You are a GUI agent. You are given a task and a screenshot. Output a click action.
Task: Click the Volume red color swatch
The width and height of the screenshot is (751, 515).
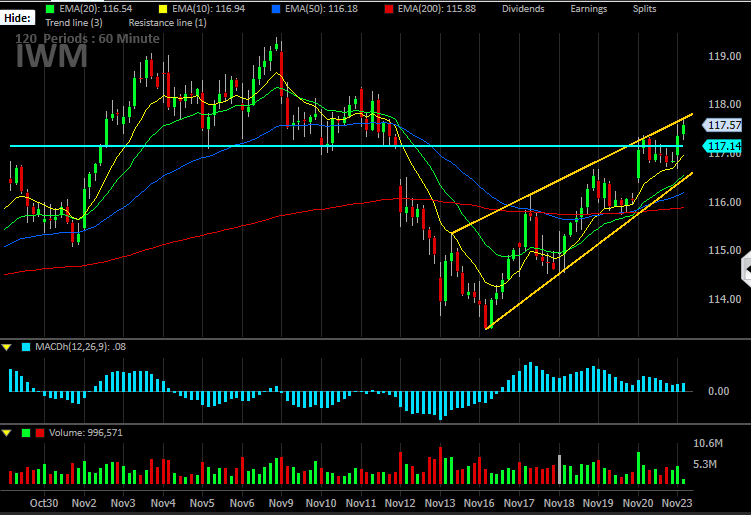point(40,433)
